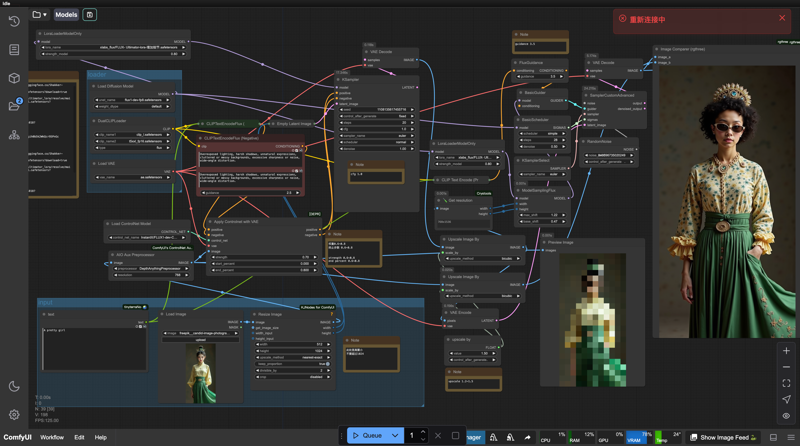Screen dimensions: 800x446
Task: Click the clear pending tasks square icon
Action: (x=456, y=436)
